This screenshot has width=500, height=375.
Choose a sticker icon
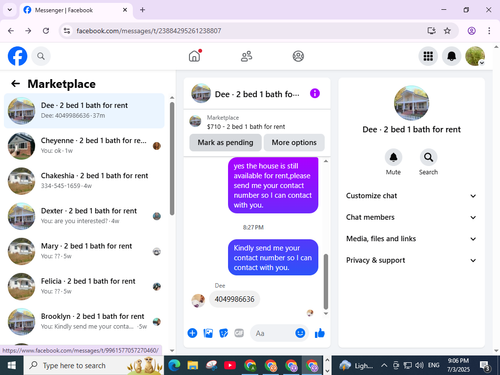[x=224, y=333]
